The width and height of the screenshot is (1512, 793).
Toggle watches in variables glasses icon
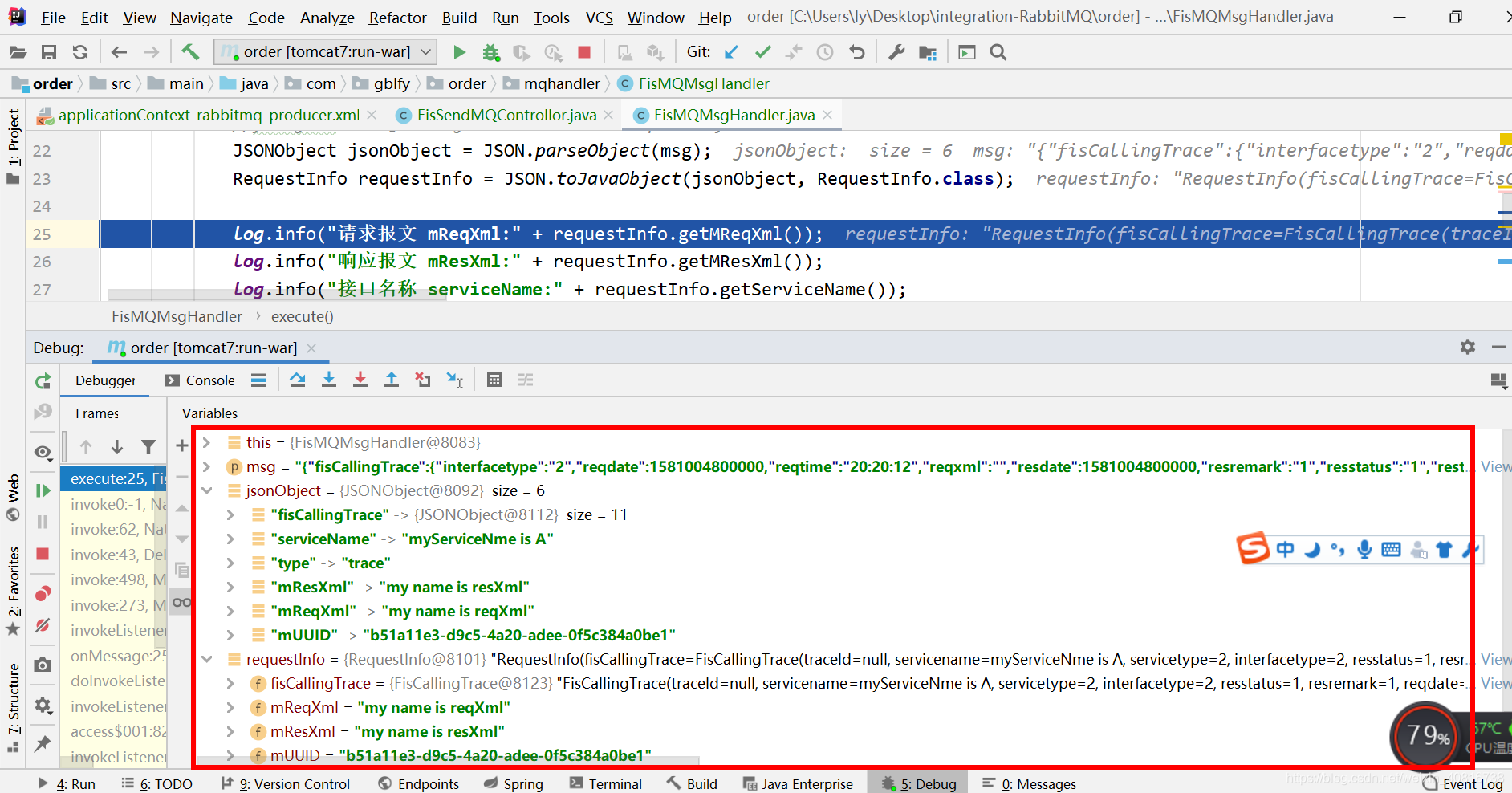coord(182,602)
